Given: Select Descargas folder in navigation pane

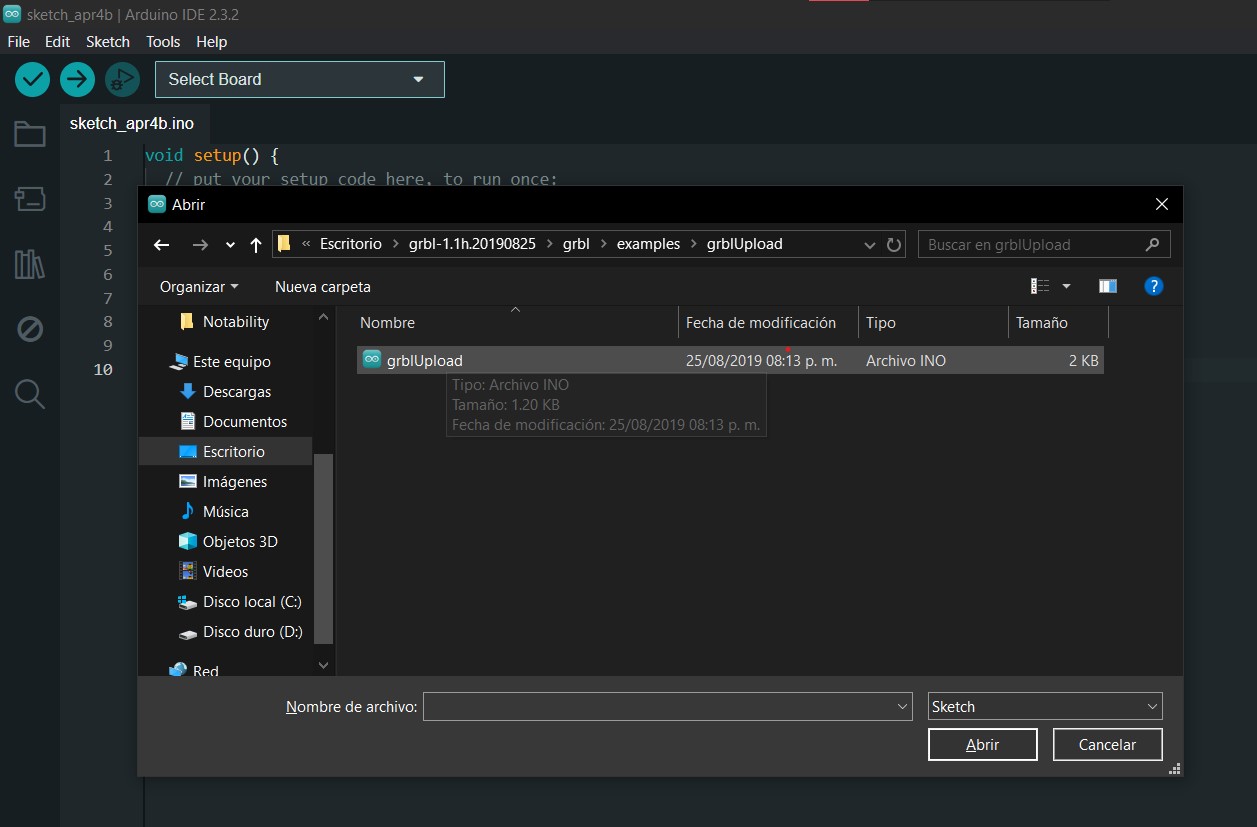Looking at the screenshot, I should pos(225,392).
